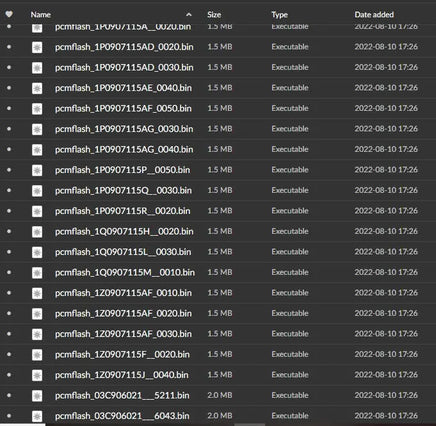Image resolution: width=436 pixels, height=426 pixels.
Task: Select file name pcmflash_1Q0907115H__0020.bin
Action: (x=124, y=231)
